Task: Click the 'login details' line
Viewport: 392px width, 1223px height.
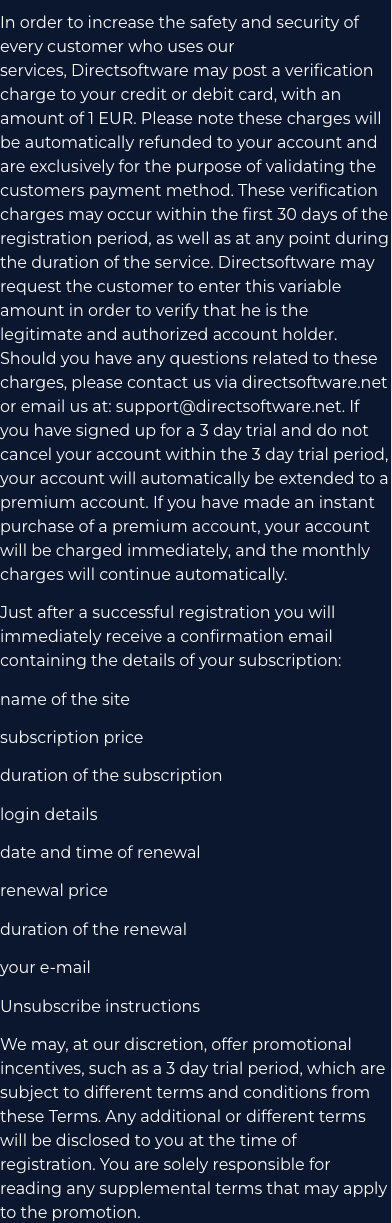Action: 49,814
